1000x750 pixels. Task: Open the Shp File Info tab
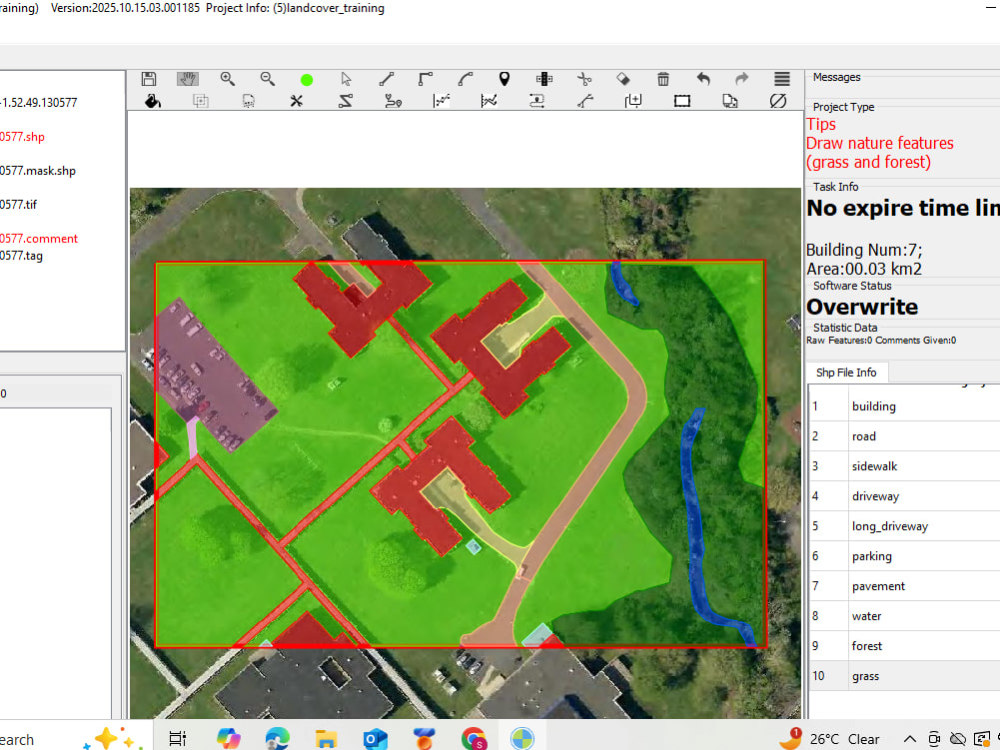(x=846, y=372)
